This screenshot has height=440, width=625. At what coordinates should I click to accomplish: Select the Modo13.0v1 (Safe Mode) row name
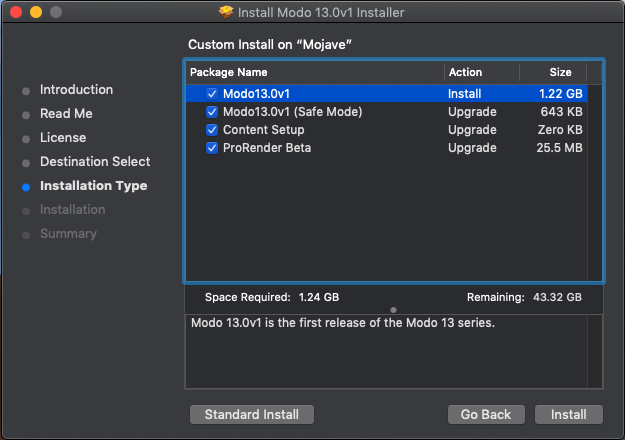(x=292, y=112)
